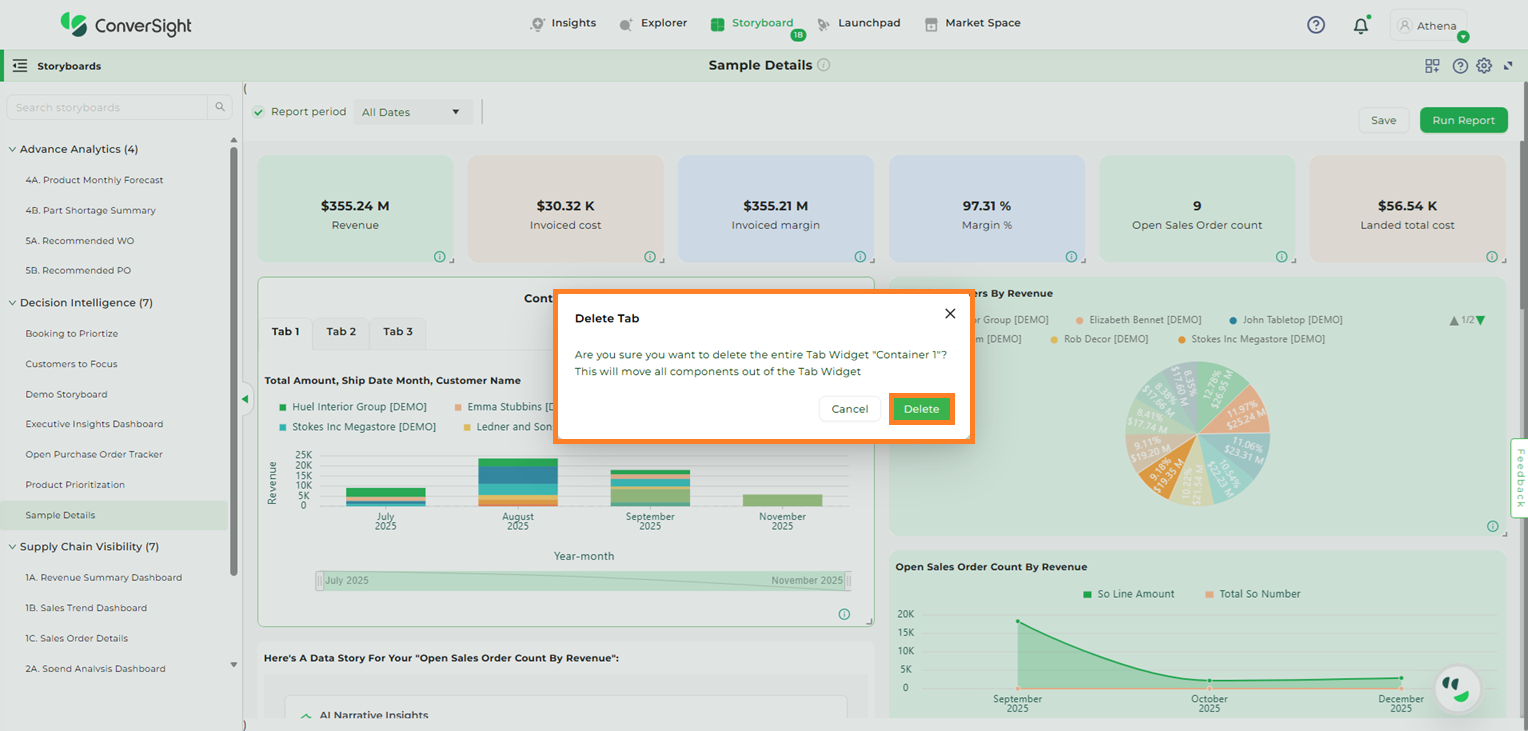Image resolution: width=1528 pixels, height=731 pixels.
Task: Open the chat assistant bubble icon
Action: pos(1457,687)
